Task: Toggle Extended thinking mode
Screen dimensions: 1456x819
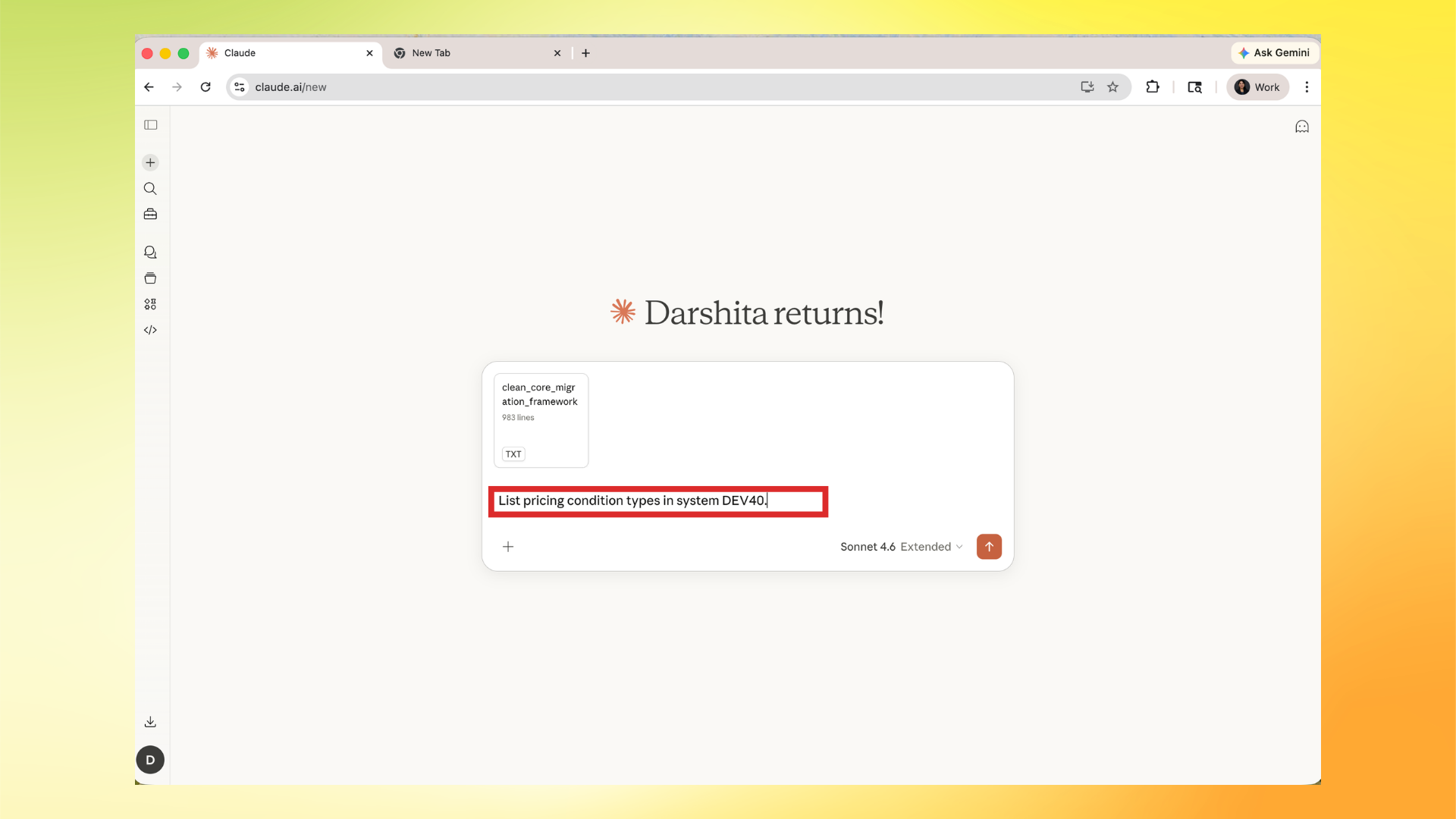Action: click(x=927, y=547)
